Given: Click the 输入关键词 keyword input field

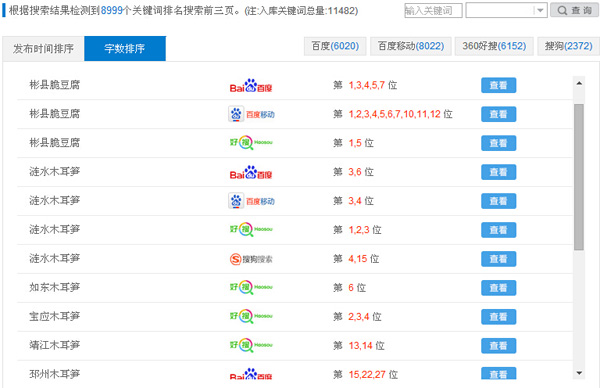Looking at the screenshot, I should (433, 10).
